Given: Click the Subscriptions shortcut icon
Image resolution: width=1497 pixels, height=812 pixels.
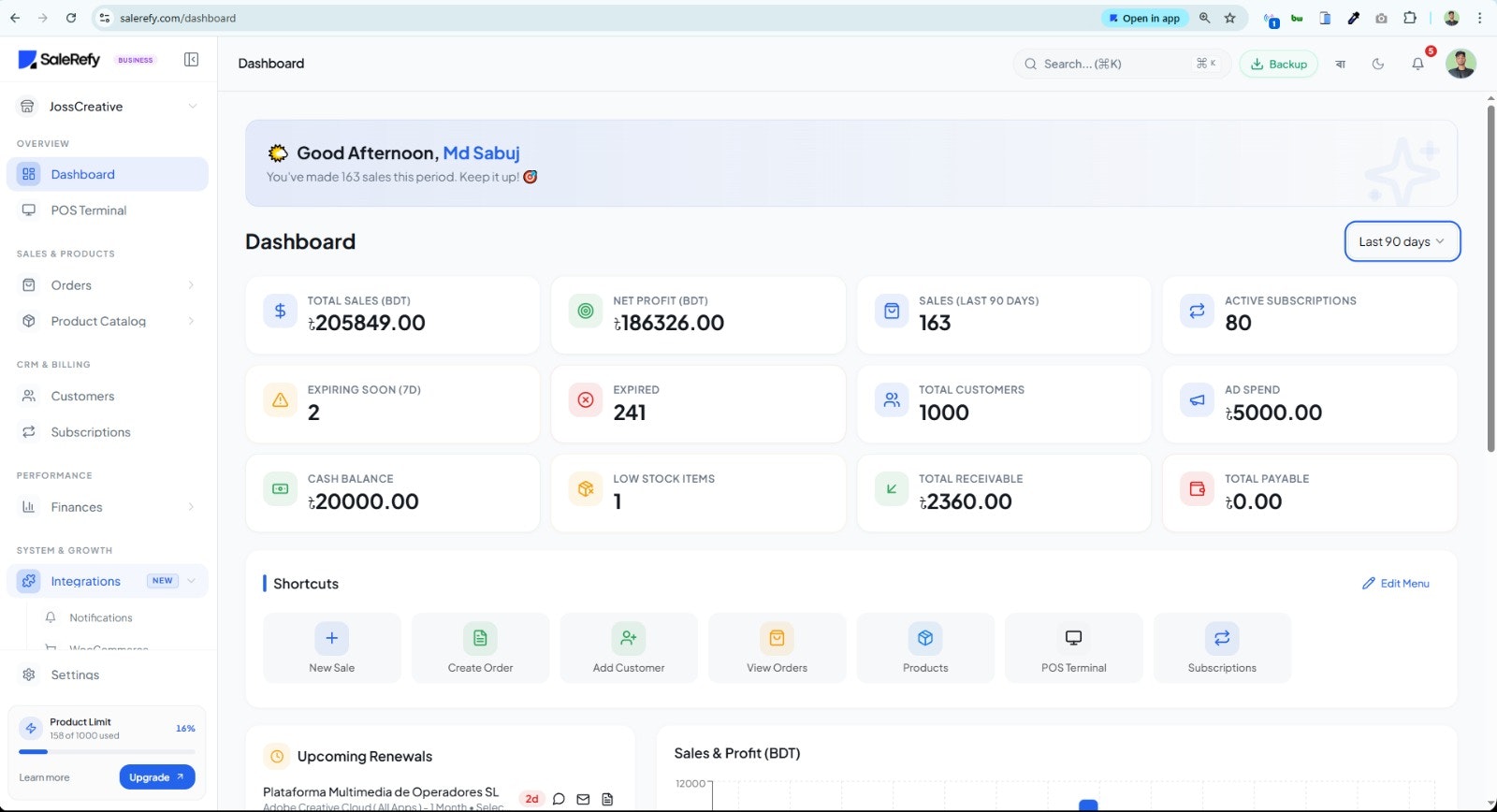Looking at the screenshot, I should point(1222,638).
